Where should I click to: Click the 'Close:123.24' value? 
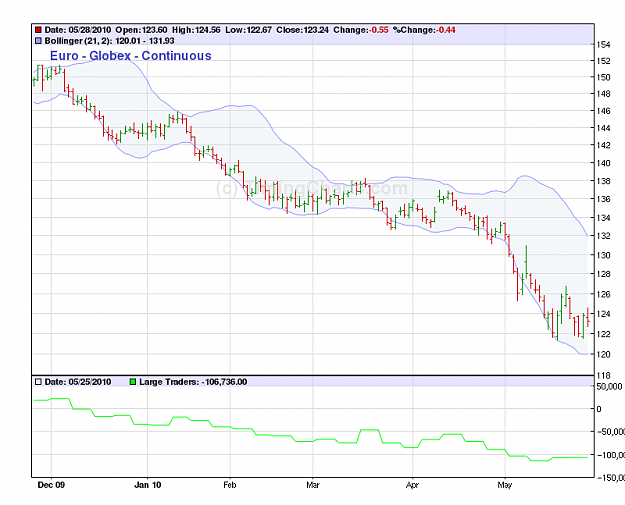303,30
